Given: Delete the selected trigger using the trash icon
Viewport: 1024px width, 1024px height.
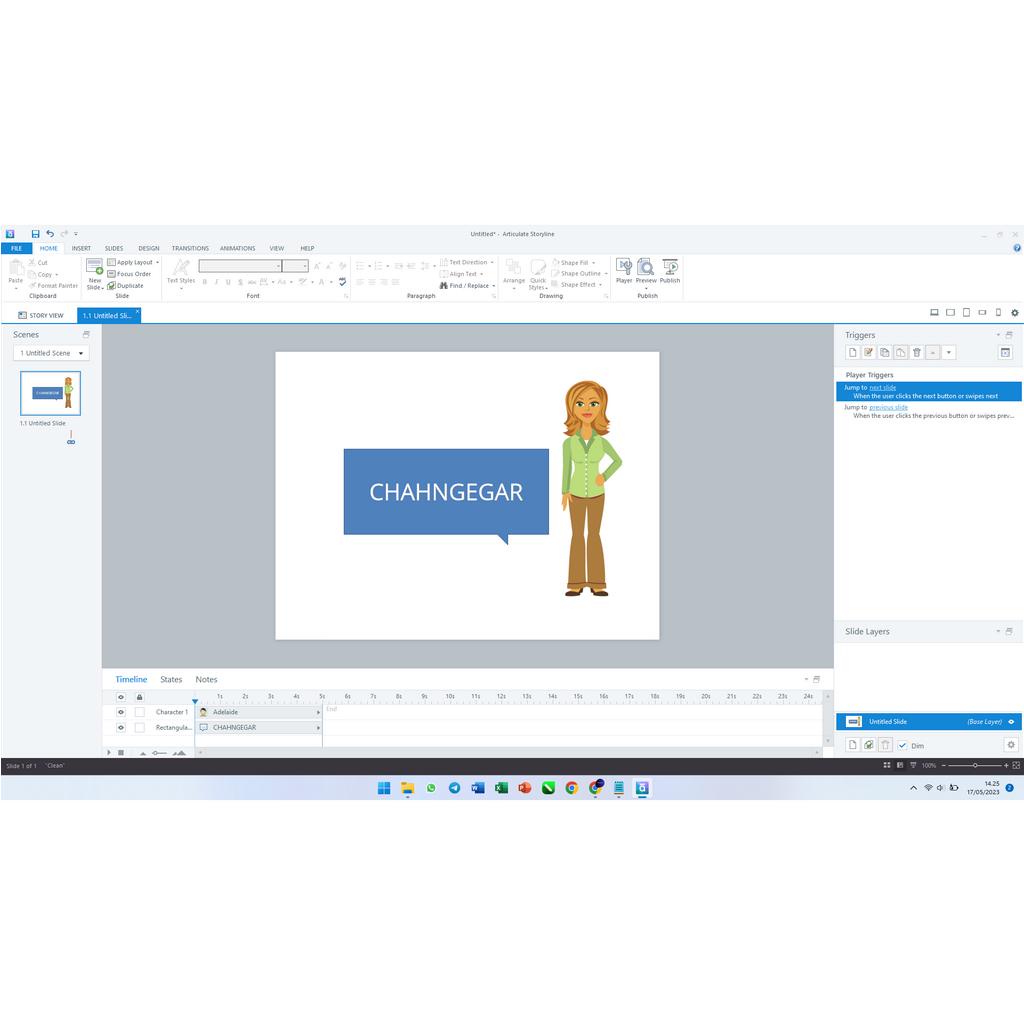Looking at the screenshot, I should (917, 352).
